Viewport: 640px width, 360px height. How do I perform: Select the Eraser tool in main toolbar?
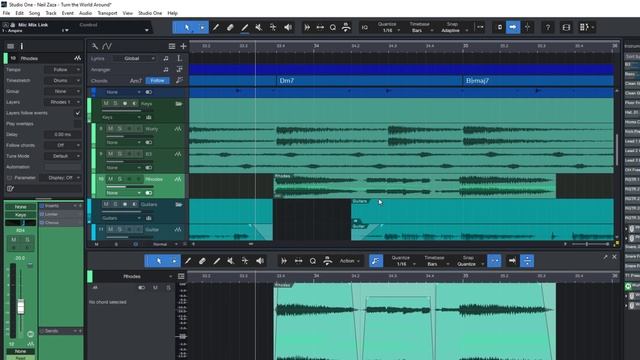pyautogui.click(x=230, y=27)
